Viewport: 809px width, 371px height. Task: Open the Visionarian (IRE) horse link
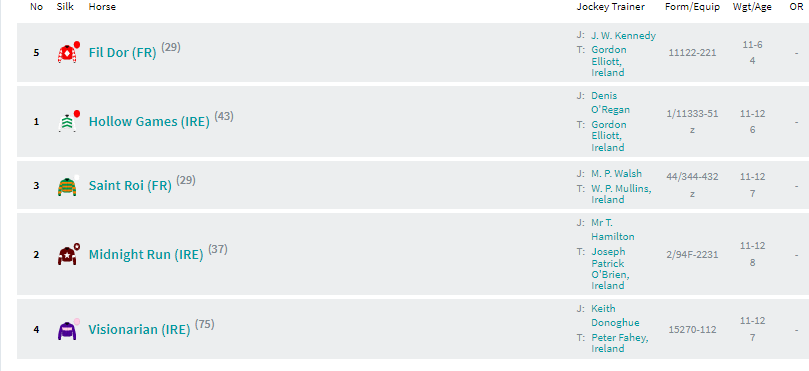(x=139, y=329)
